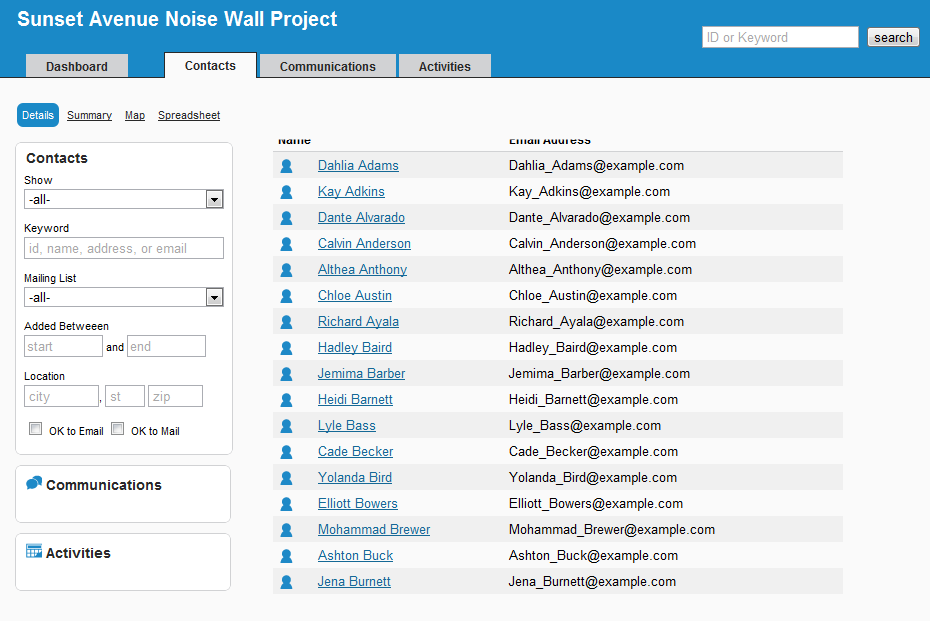Viewport: 931px width, 621px height.
Task: Tick the OK to Mail checkbox
Action: click(117, 429)
